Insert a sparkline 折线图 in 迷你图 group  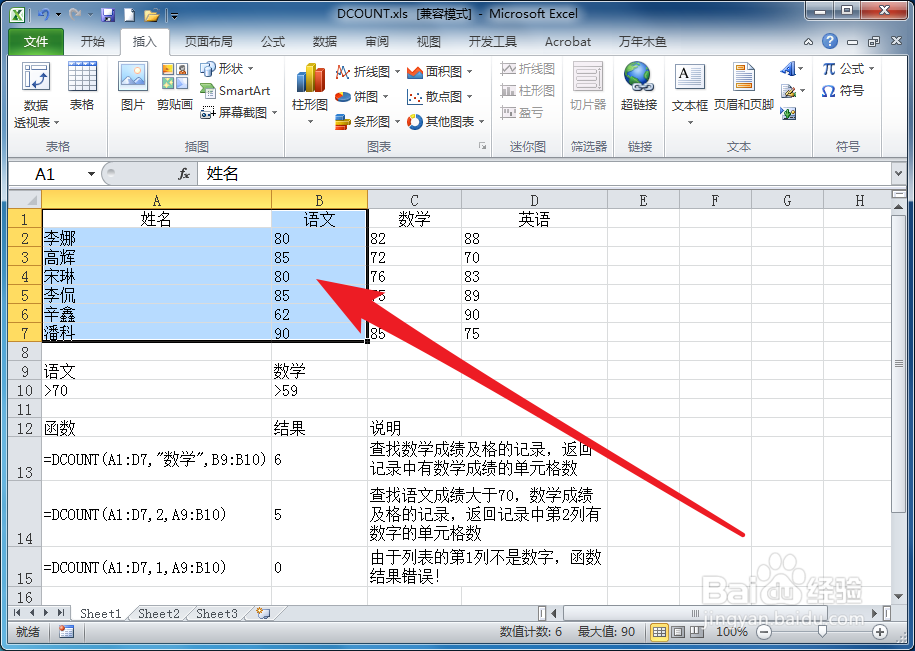coord(528,69)
